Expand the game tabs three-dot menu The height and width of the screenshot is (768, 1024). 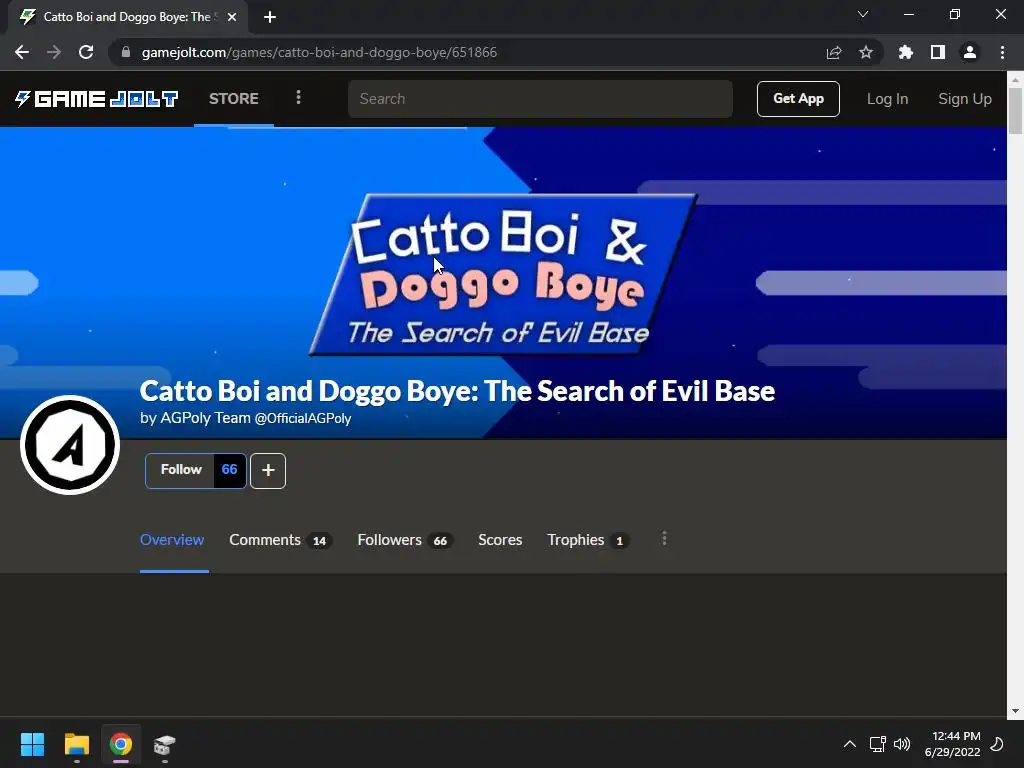664,539
